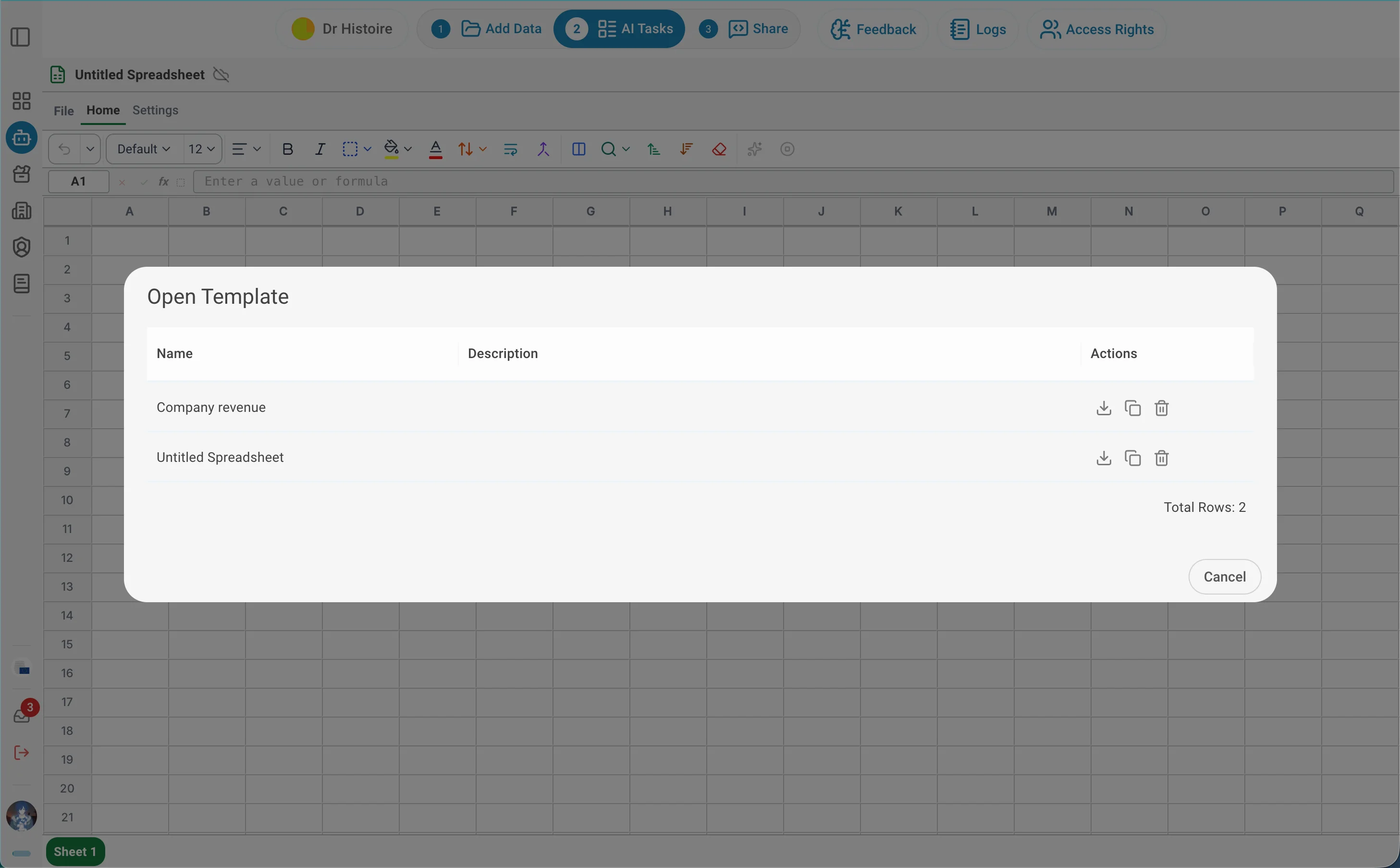Expand the cell borders dropdown

point(368,149)
